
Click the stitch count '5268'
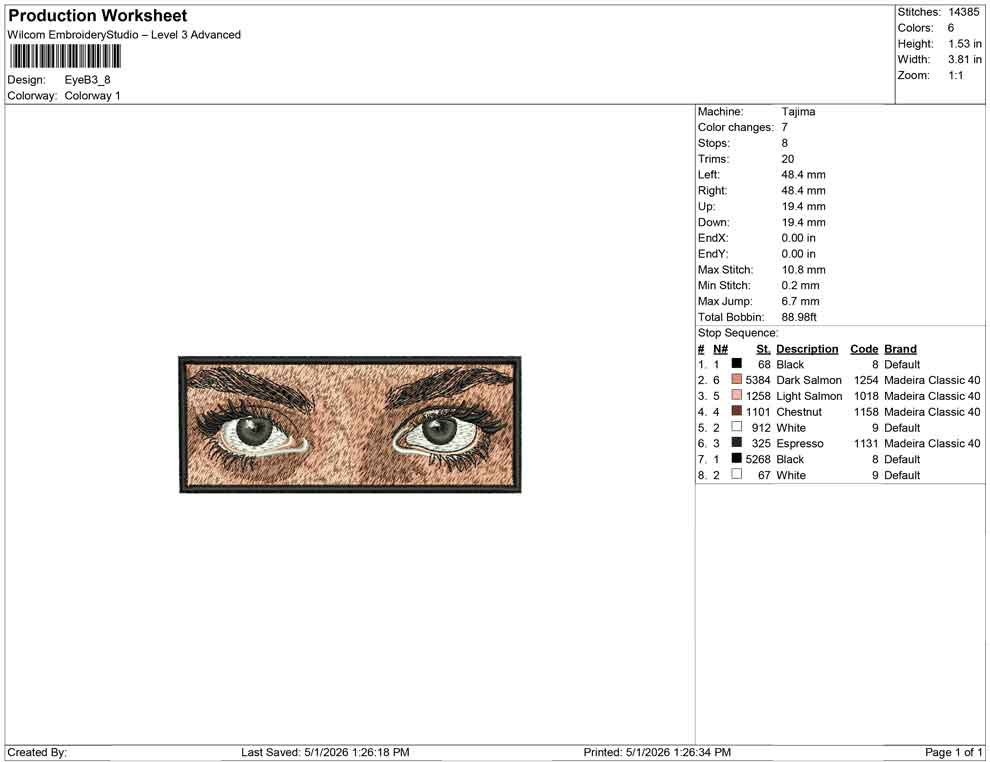758,459
